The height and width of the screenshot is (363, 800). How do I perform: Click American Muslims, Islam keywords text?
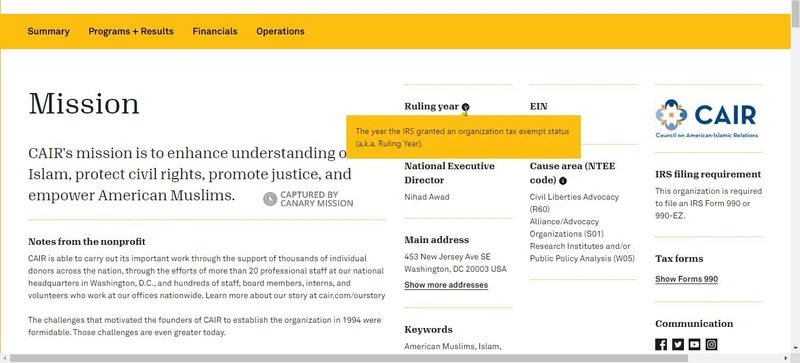tap(452, 346)
